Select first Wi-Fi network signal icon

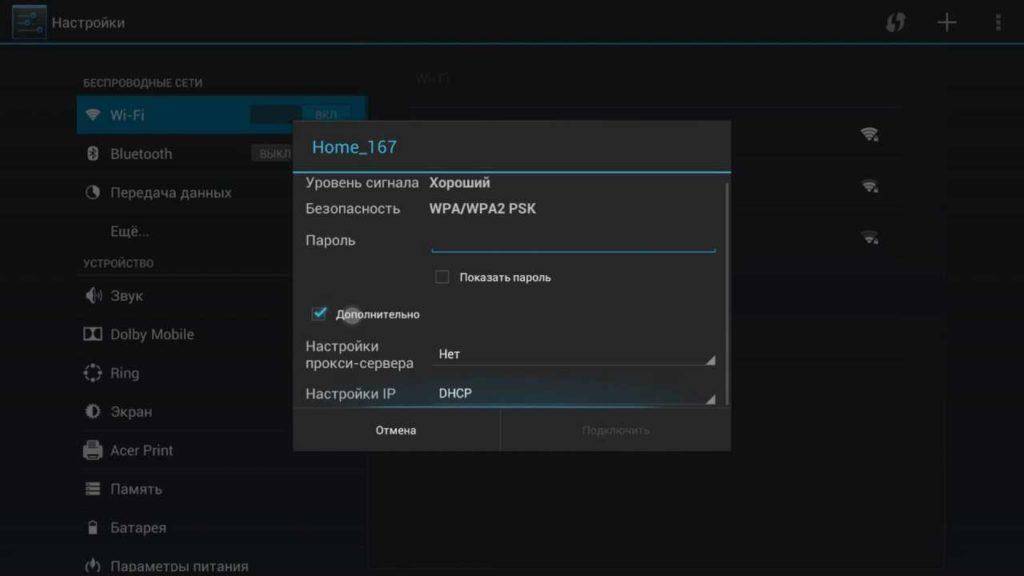pyautogui.click(x=869, y=134)
